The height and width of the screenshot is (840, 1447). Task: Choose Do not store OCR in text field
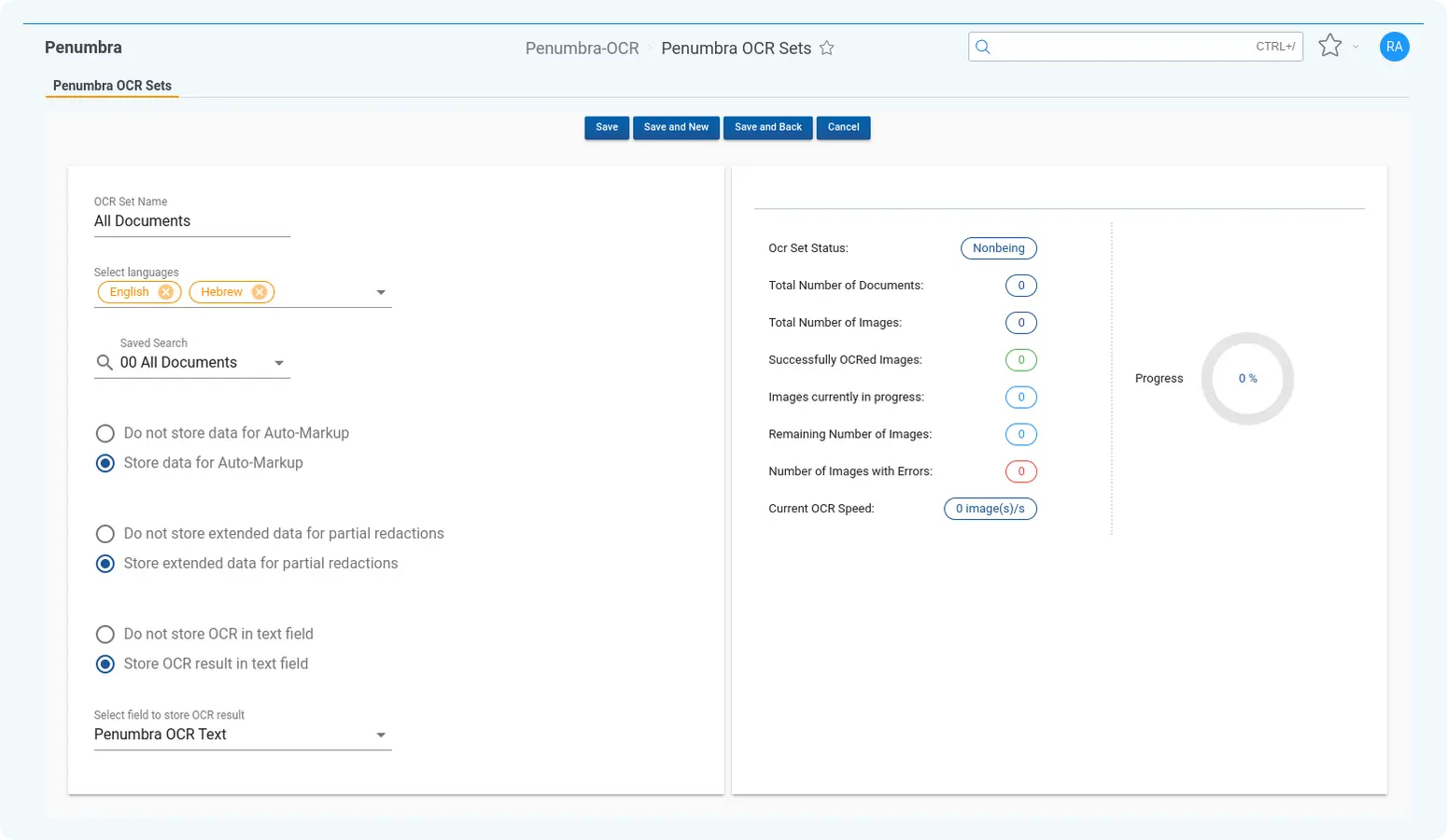(x=105, y=635)
